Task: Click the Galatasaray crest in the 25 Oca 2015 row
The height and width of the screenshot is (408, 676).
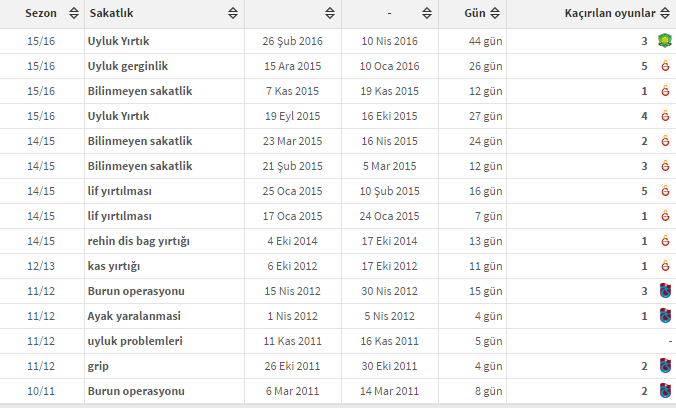Action: (x=665, y=191)
